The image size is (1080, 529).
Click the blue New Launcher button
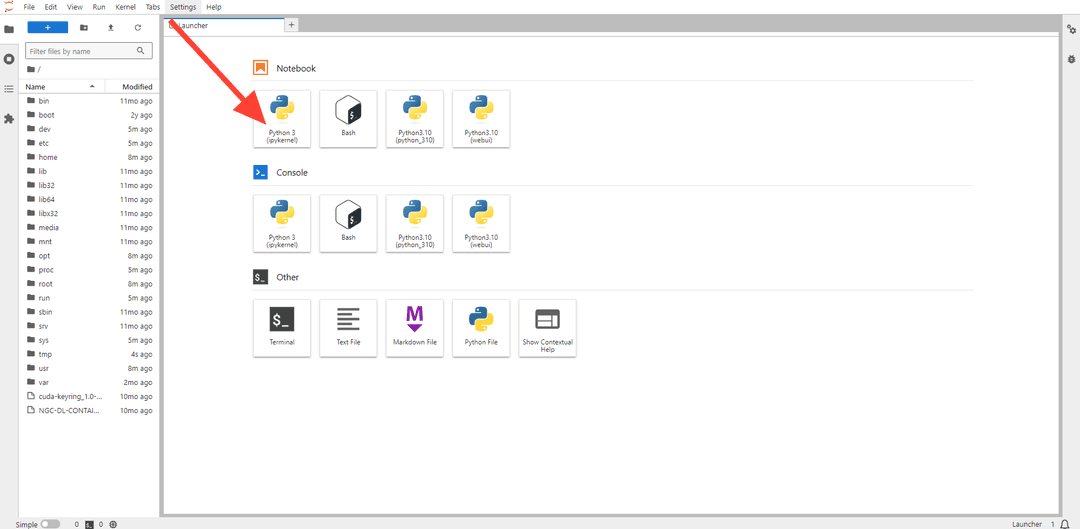tap(47, 27)
